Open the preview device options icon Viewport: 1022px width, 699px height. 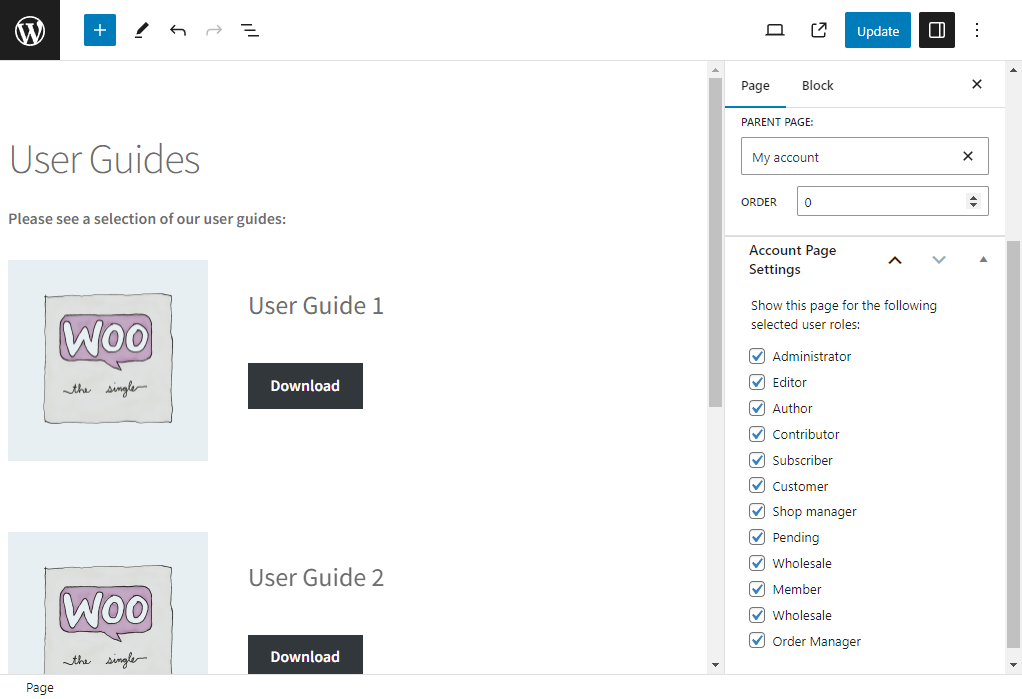click(x=774, y=30)
